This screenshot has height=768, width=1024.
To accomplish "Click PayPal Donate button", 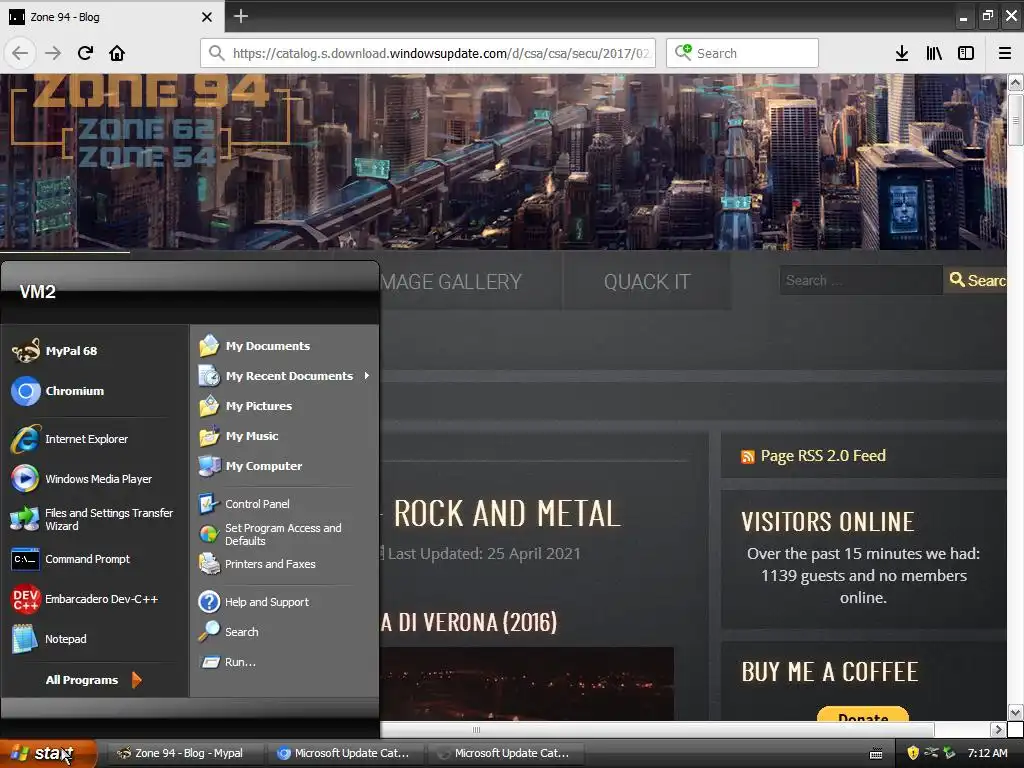I will click(863, 714).
